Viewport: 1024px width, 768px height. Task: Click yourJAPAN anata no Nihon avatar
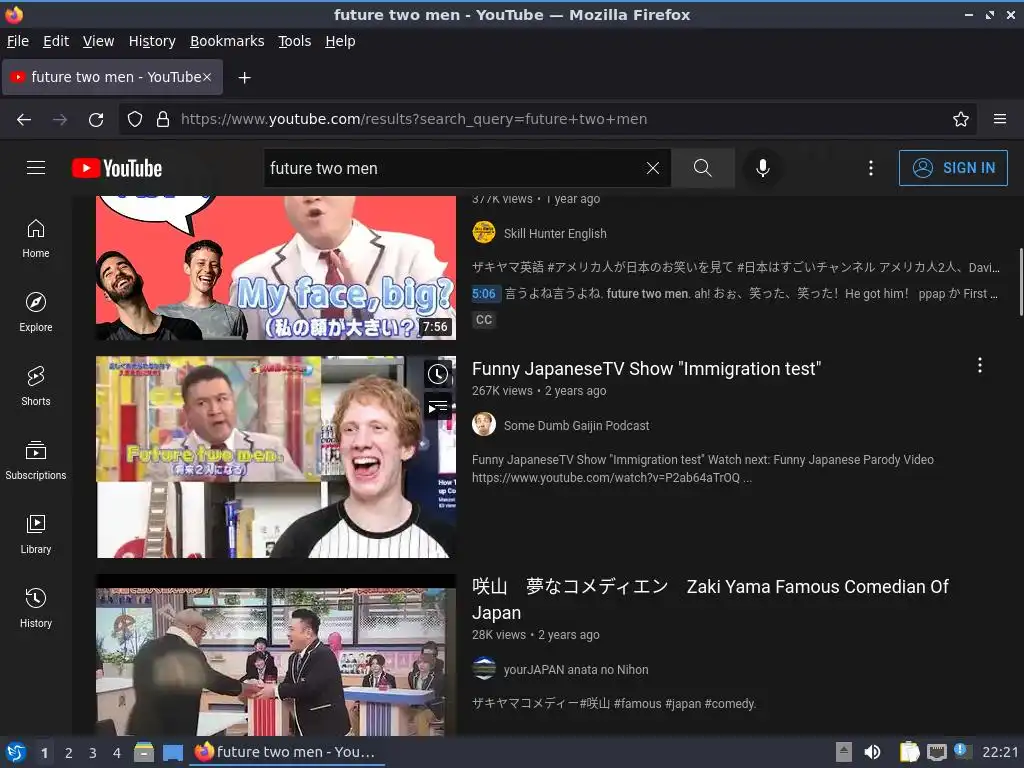coord(484,669)
